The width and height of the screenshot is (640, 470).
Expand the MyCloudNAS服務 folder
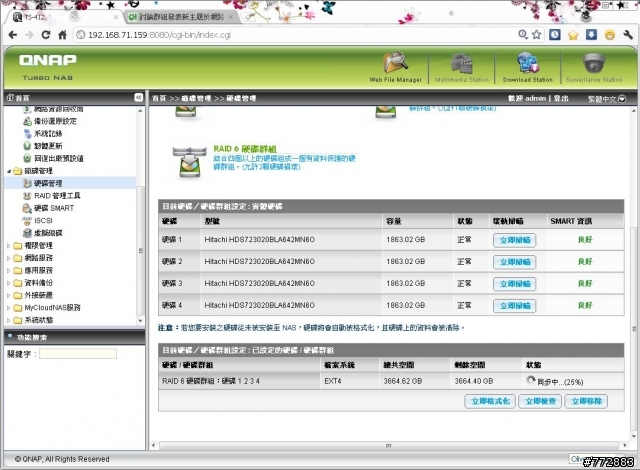point(9,308)
